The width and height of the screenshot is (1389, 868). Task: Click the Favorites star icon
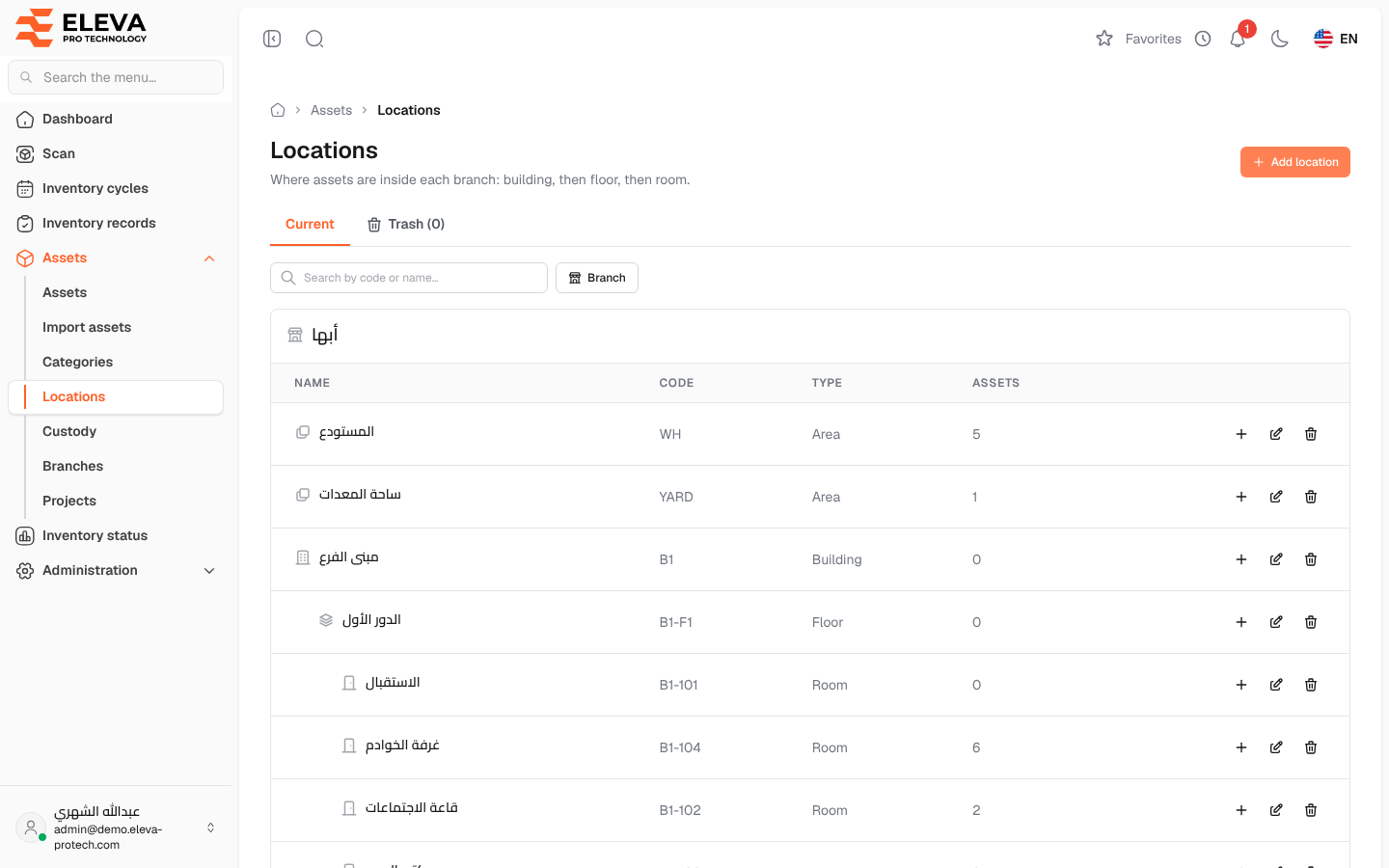point(1104,39)
